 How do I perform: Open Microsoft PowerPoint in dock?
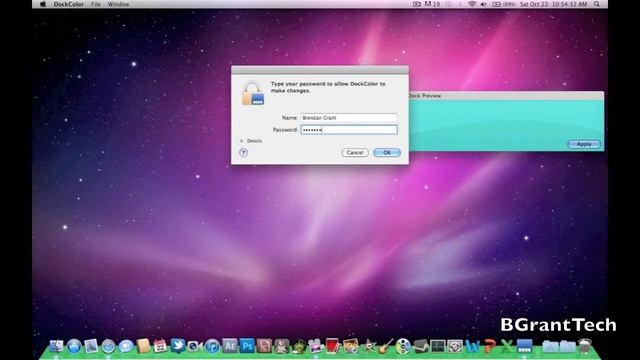coord(490,346)
